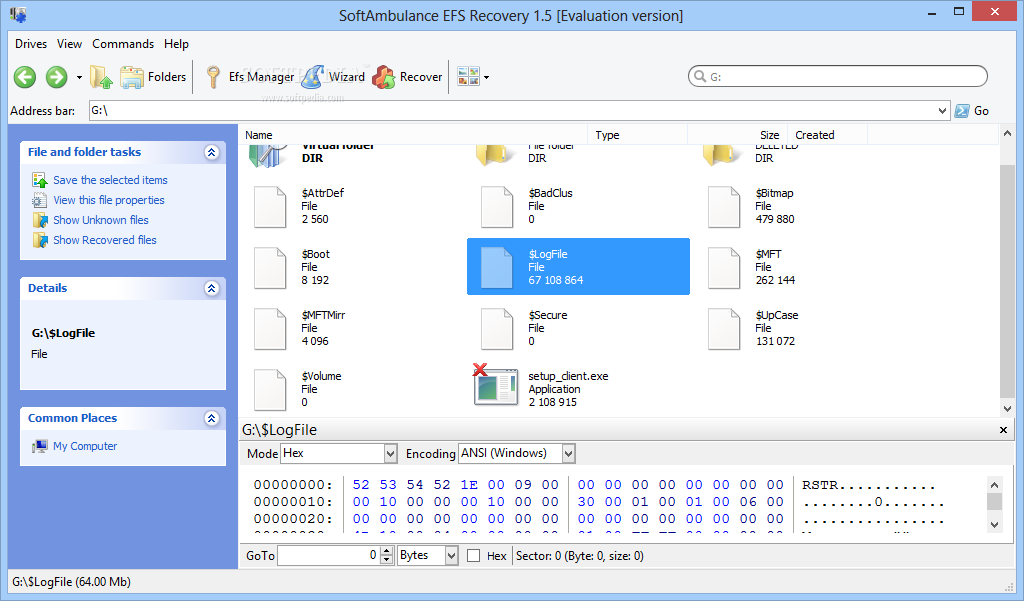Select the $MFT file icon
The width and height of the screenshot is (1024, 601).
pyautogui.click(x=724, y=268)
